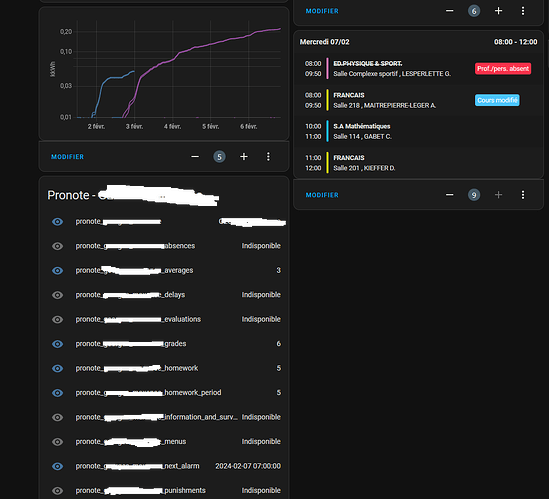
Task: Click the Pronote card title
Action: [133, 195]
